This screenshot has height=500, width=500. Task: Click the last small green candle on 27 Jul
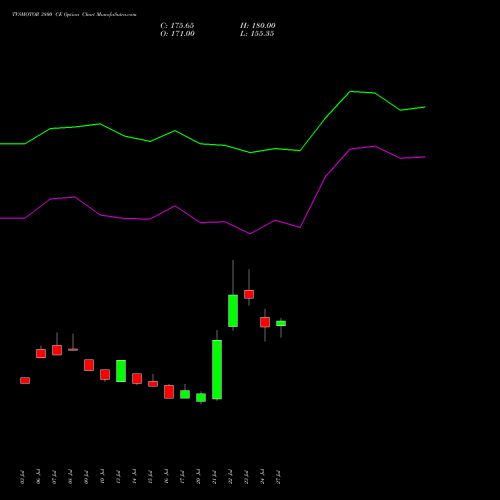pos(281,323)
